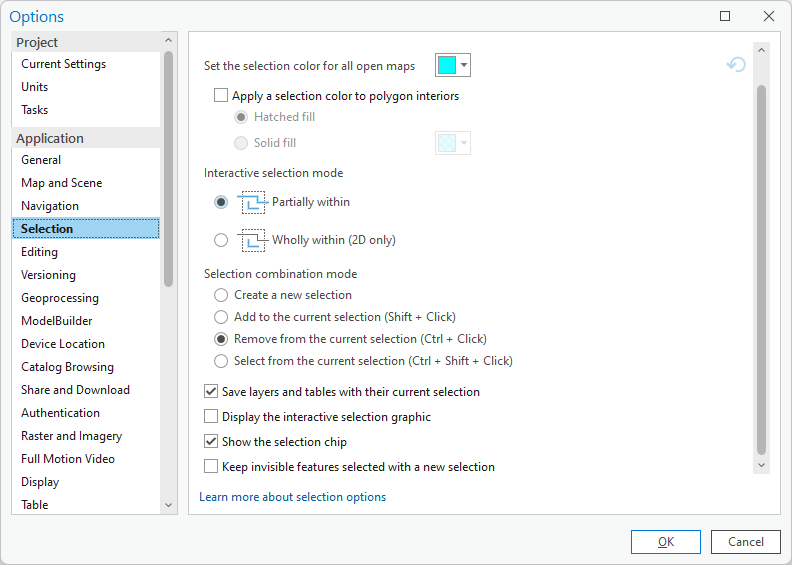The image size is (792, 565).
Task: Select the Create a new selection option
Action: 221,295
